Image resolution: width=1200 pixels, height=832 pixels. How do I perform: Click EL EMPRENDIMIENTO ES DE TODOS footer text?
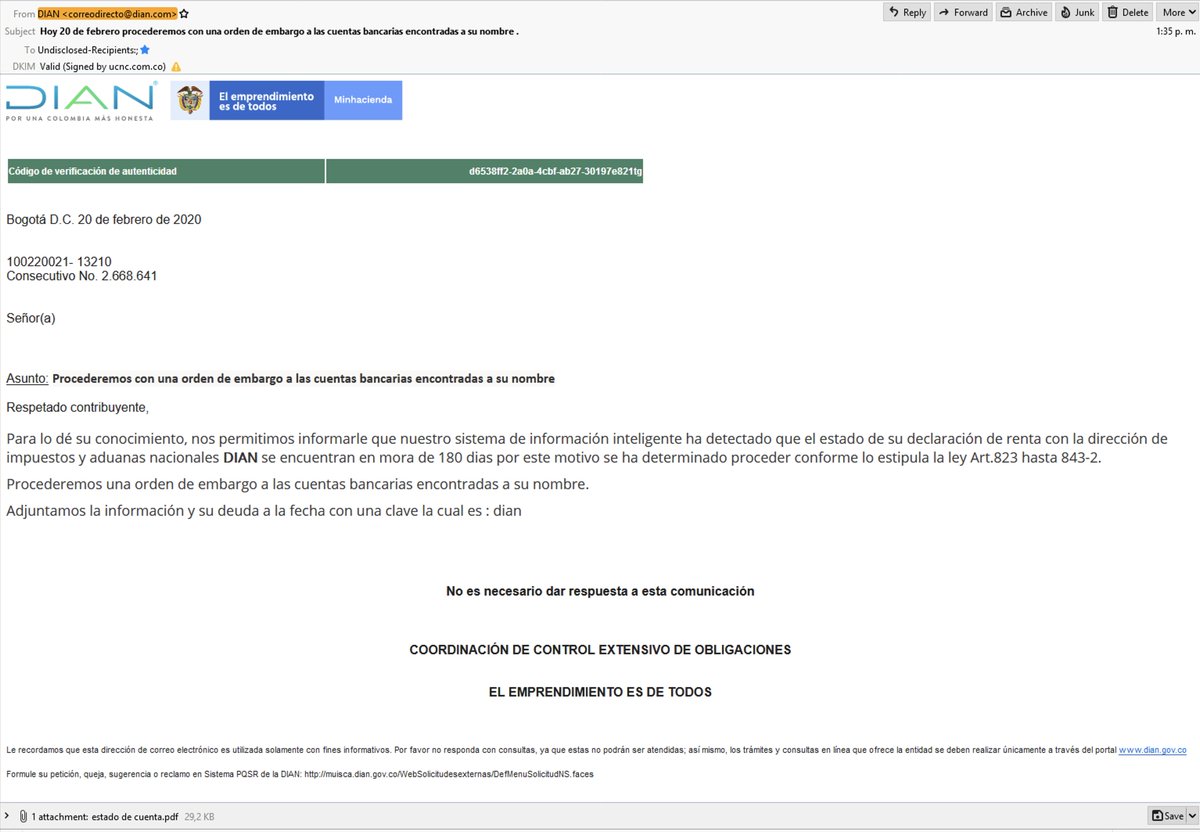[x=600, y=692]
